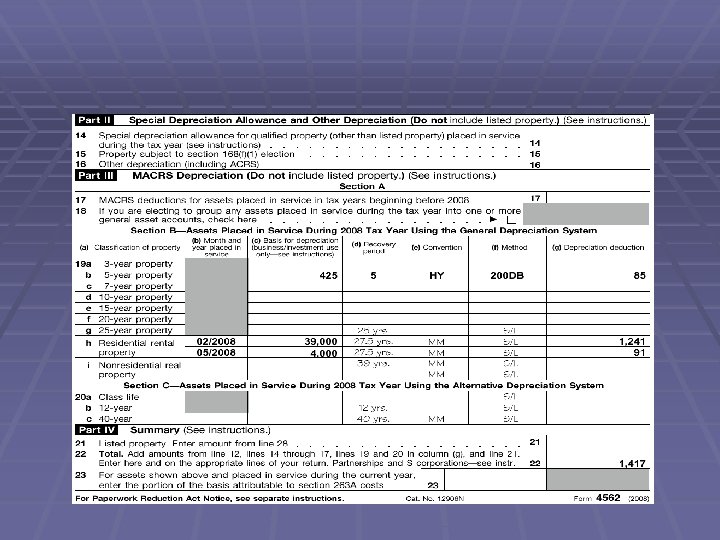Click the 'Summary (See instructions.)' heading
Screen dimensions: 720x540
tap(200, 430)
